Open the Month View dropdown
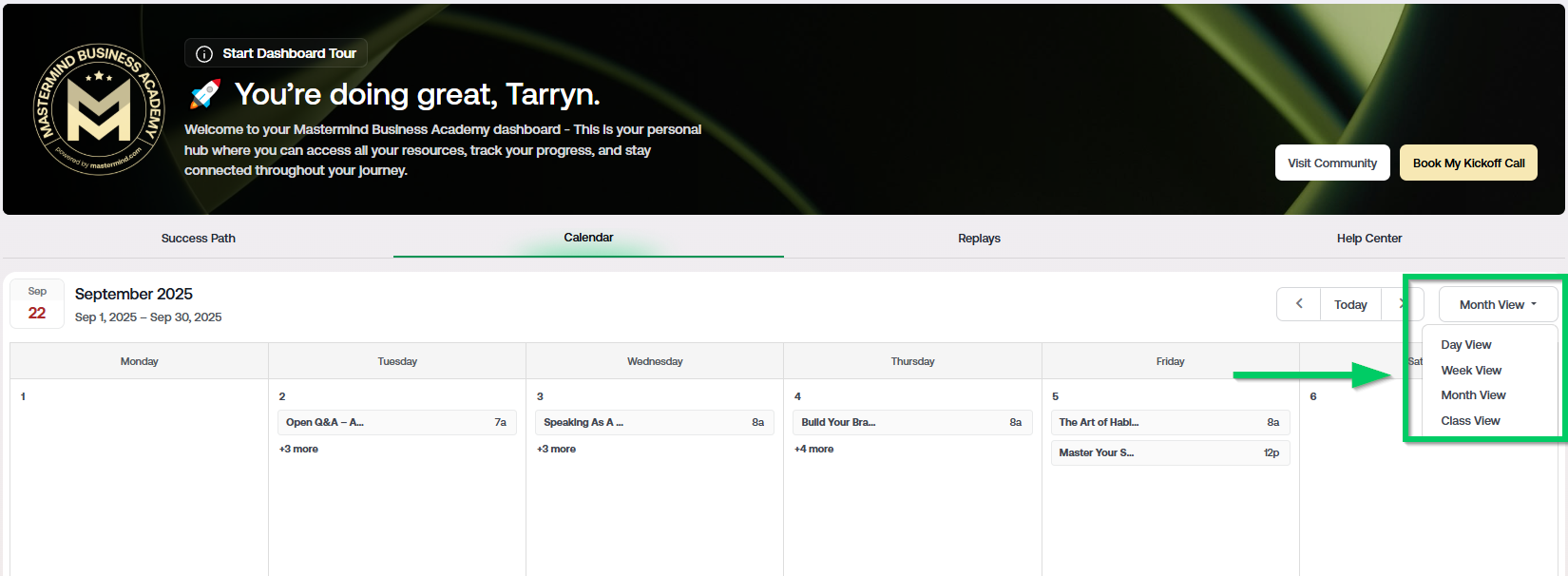Image resolution: width=1568 pixels, height=576 pixels. tap(1498, 304)
